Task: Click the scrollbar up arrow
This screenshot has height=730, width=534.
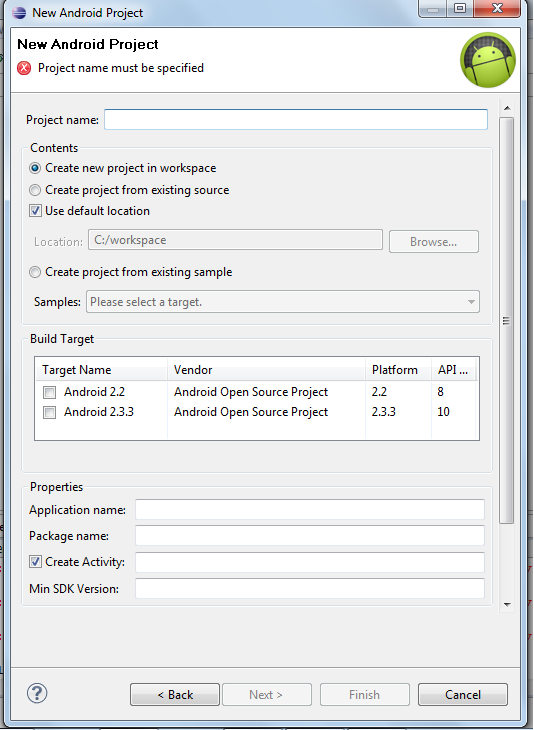Action: [x=507, y=108]
